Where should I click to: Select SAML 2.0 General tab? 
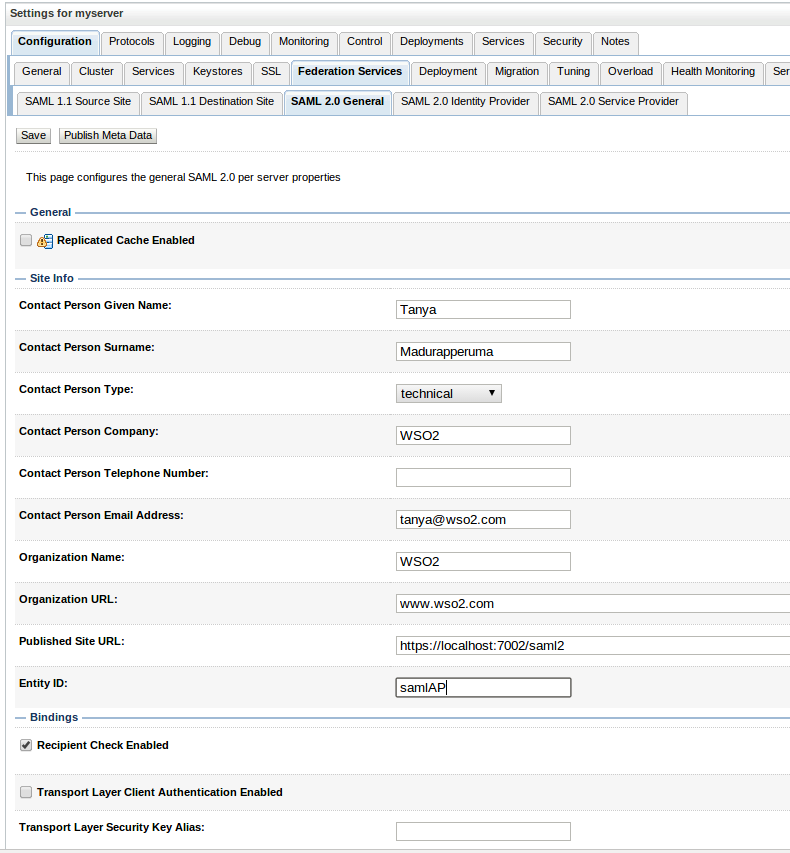pos(337,102)
